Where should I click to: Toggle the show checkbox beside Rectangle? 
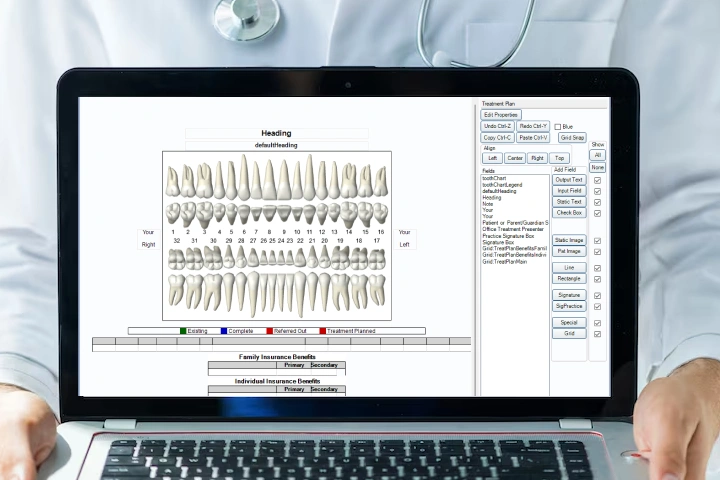(598, 279)
